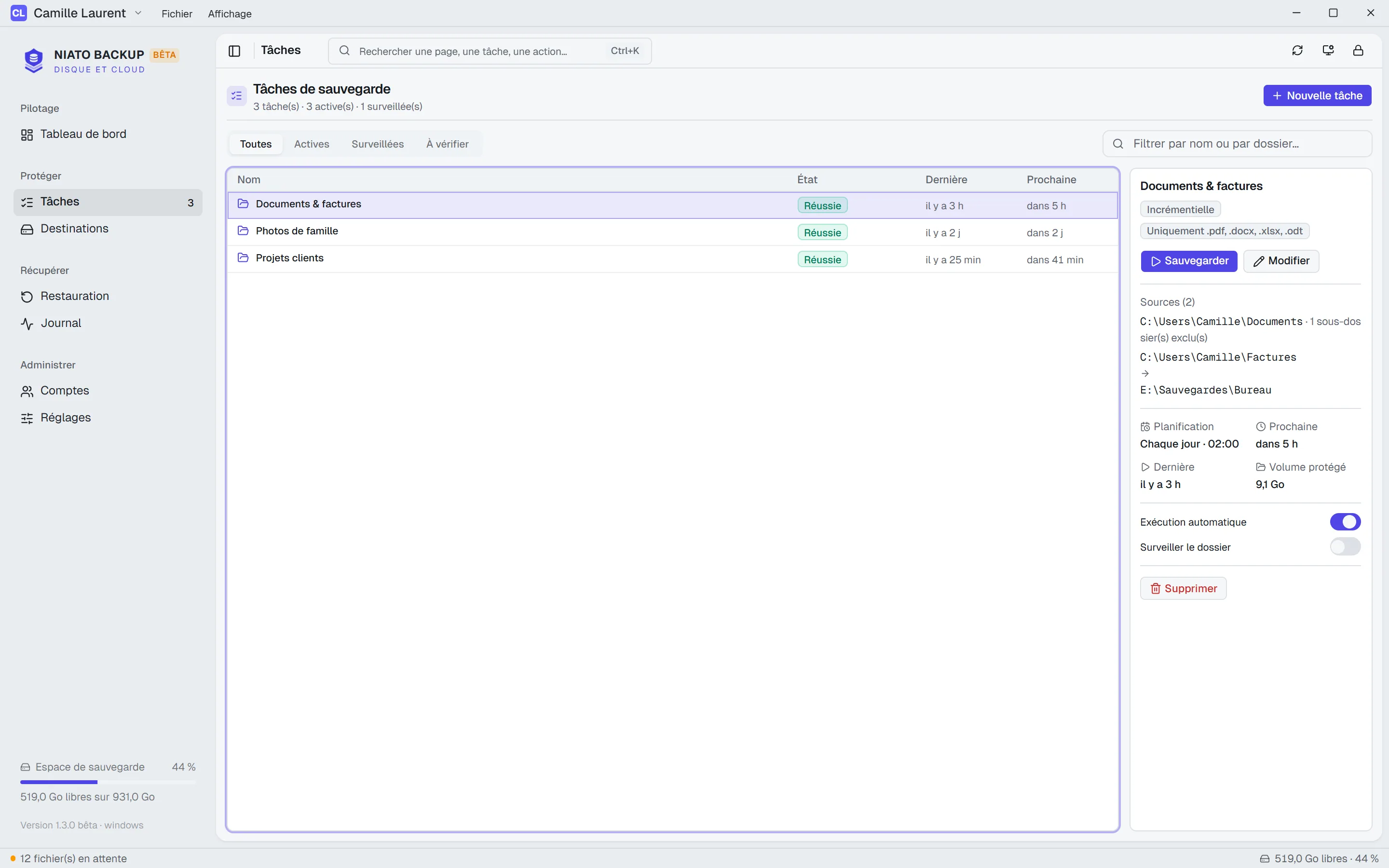Collapse the sidebar panel icon

coord(234,51)
